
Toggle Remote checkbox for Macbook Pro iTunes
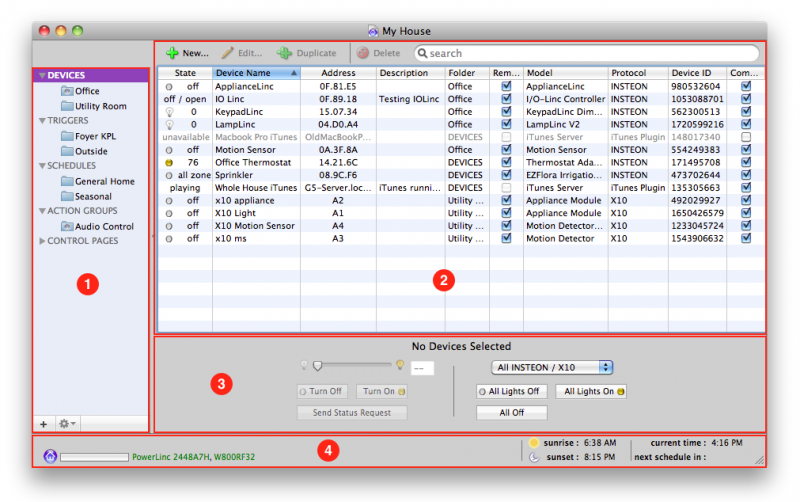[x=506, y=137]
